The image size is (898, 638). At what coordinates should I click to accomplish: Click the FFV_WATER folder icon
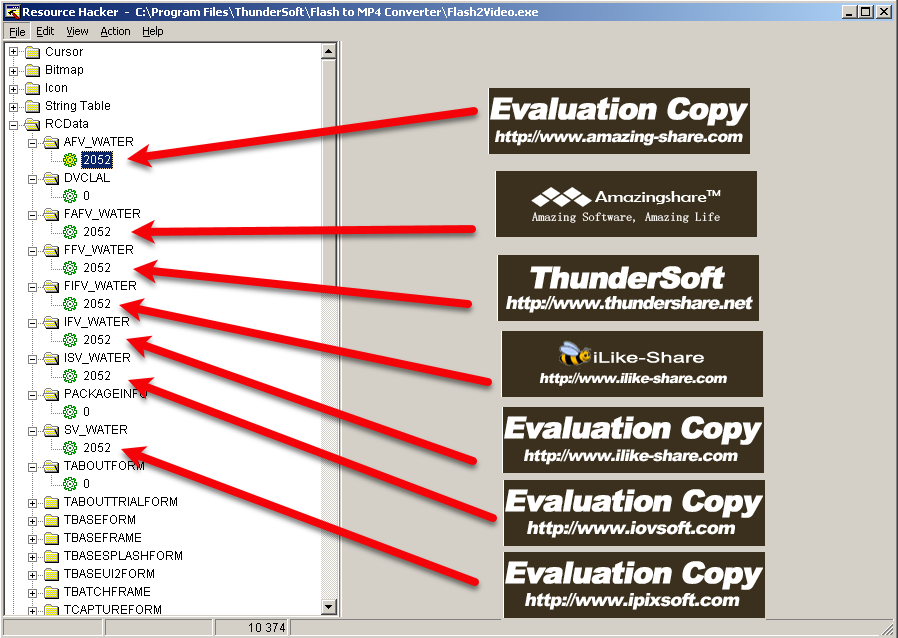pos(52,250)
